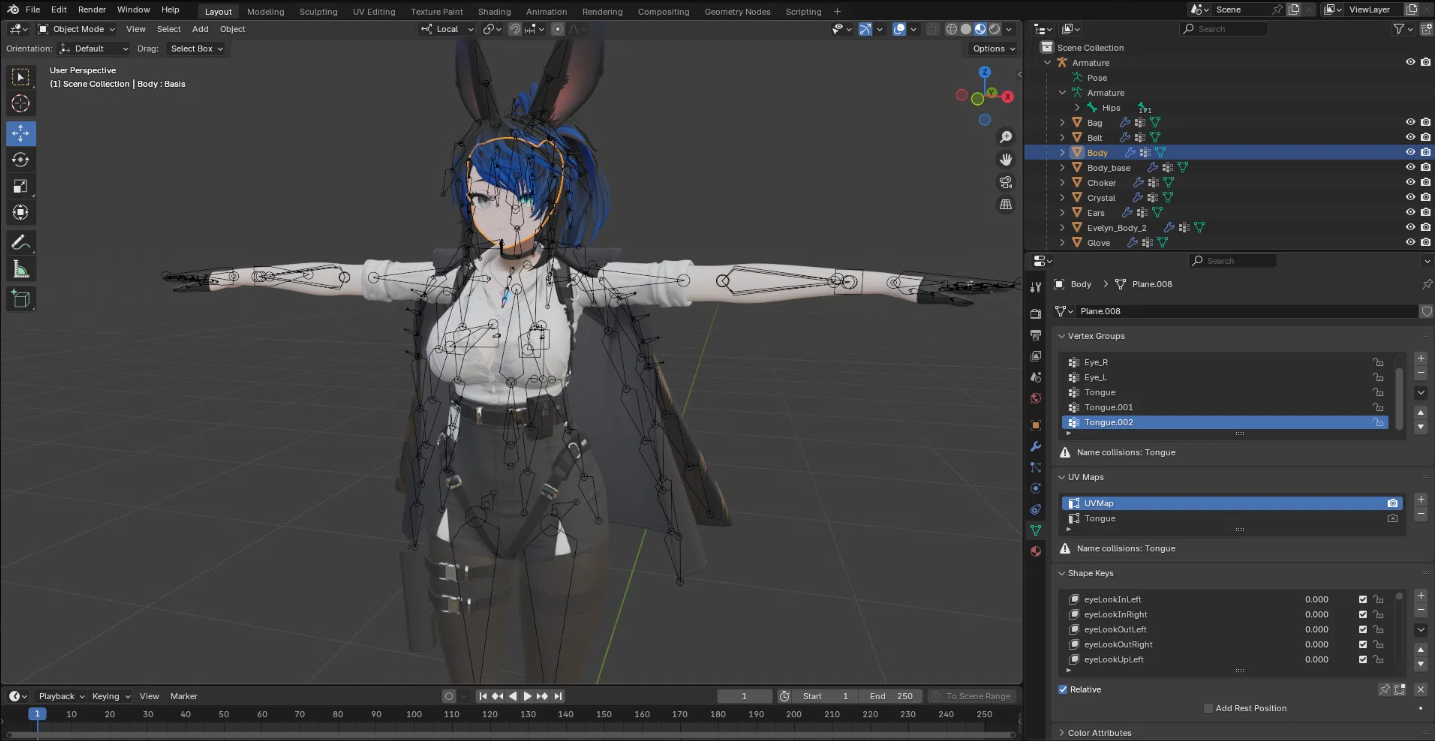Open the Orientation Default dropdown
Viewport: 1435px width, 741px height.
click(94, 48)
